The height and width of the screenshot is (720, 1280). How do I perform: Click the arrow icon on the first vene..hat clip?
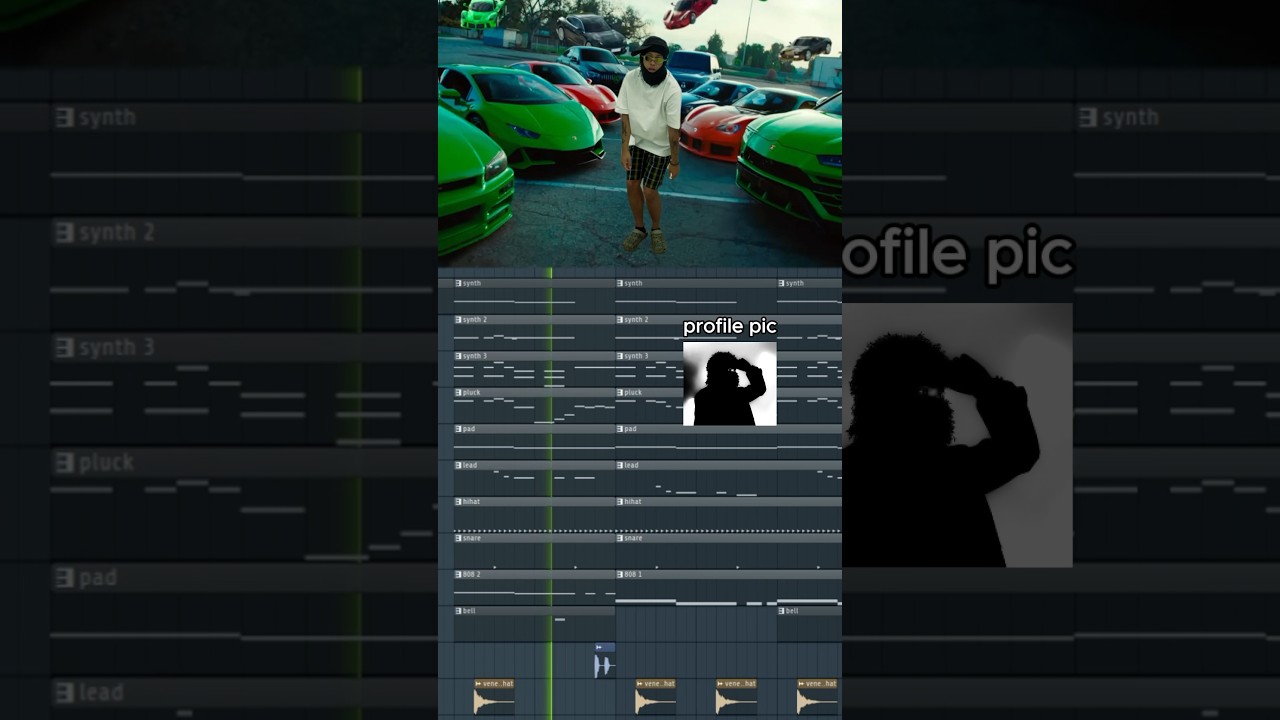click(x=479, y=684)
